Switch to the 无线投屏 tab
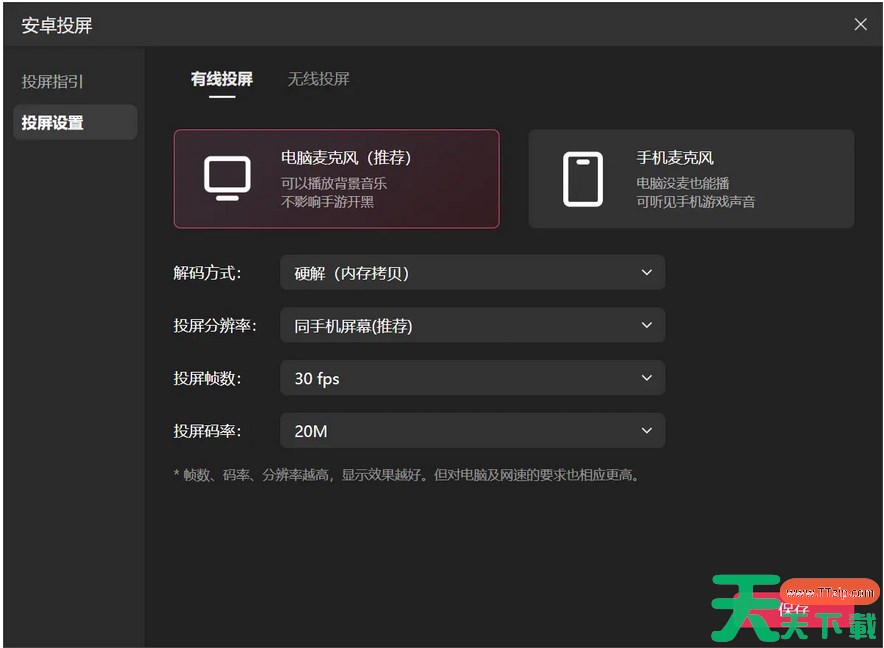Screen dimensions: 884x648 (x=318, y=79)
